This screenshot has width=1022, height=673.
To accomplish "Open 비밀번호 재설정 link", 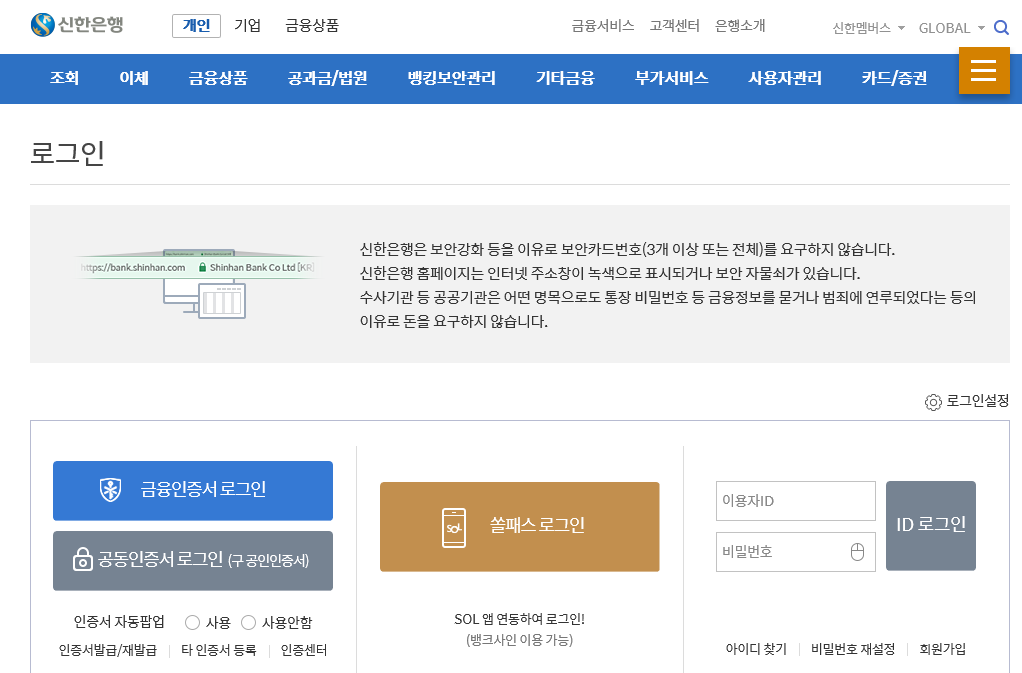I will coord(853,649).
